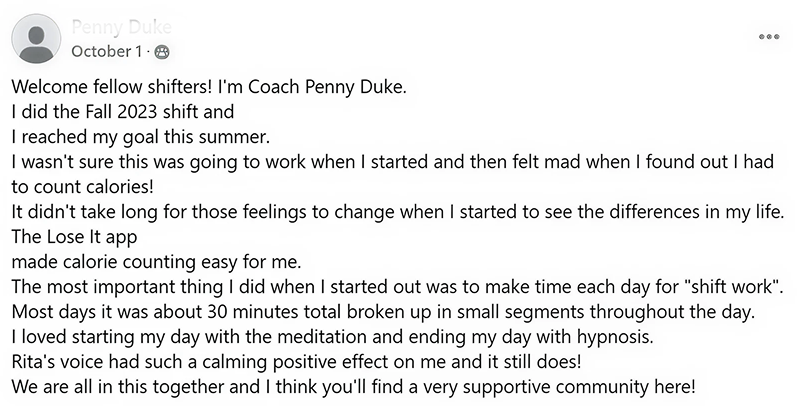Viewport: 800px width, 416px height.
Task: Click the line mentioning '30 minutes total'
Action: [x=383, y=311]
